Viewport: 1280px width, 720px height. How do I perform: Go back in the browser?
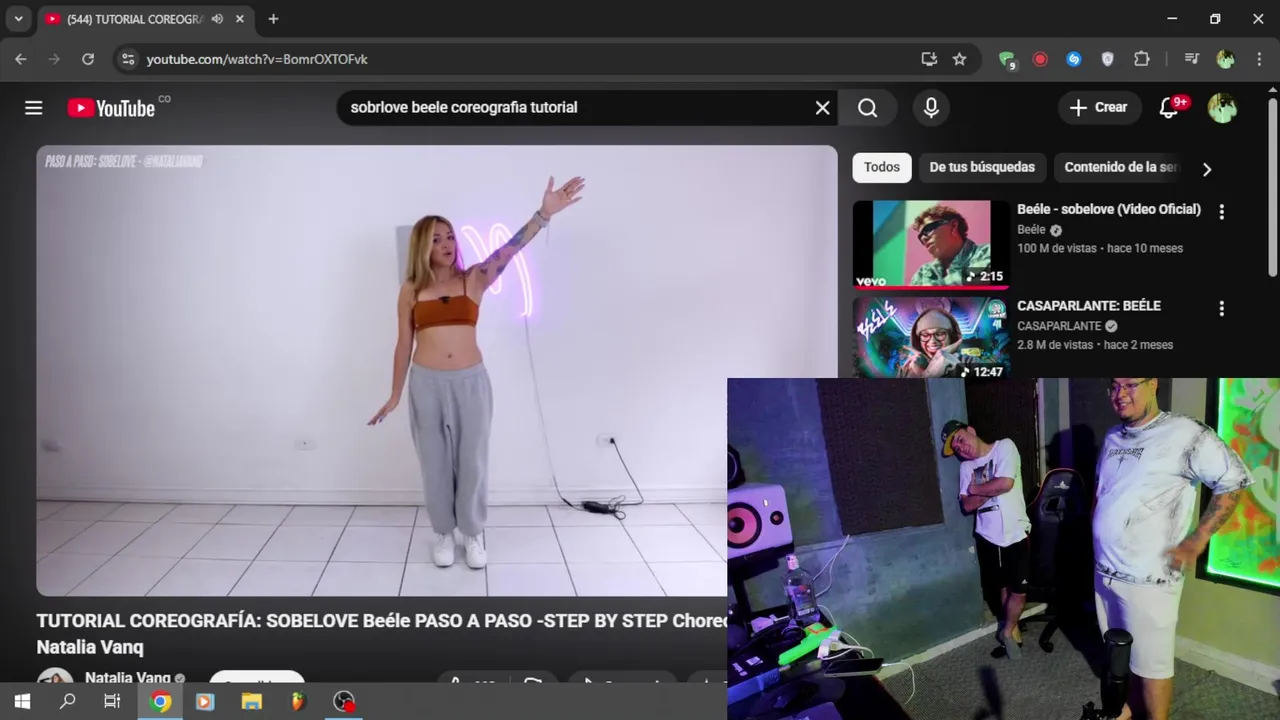click(21, 59)
